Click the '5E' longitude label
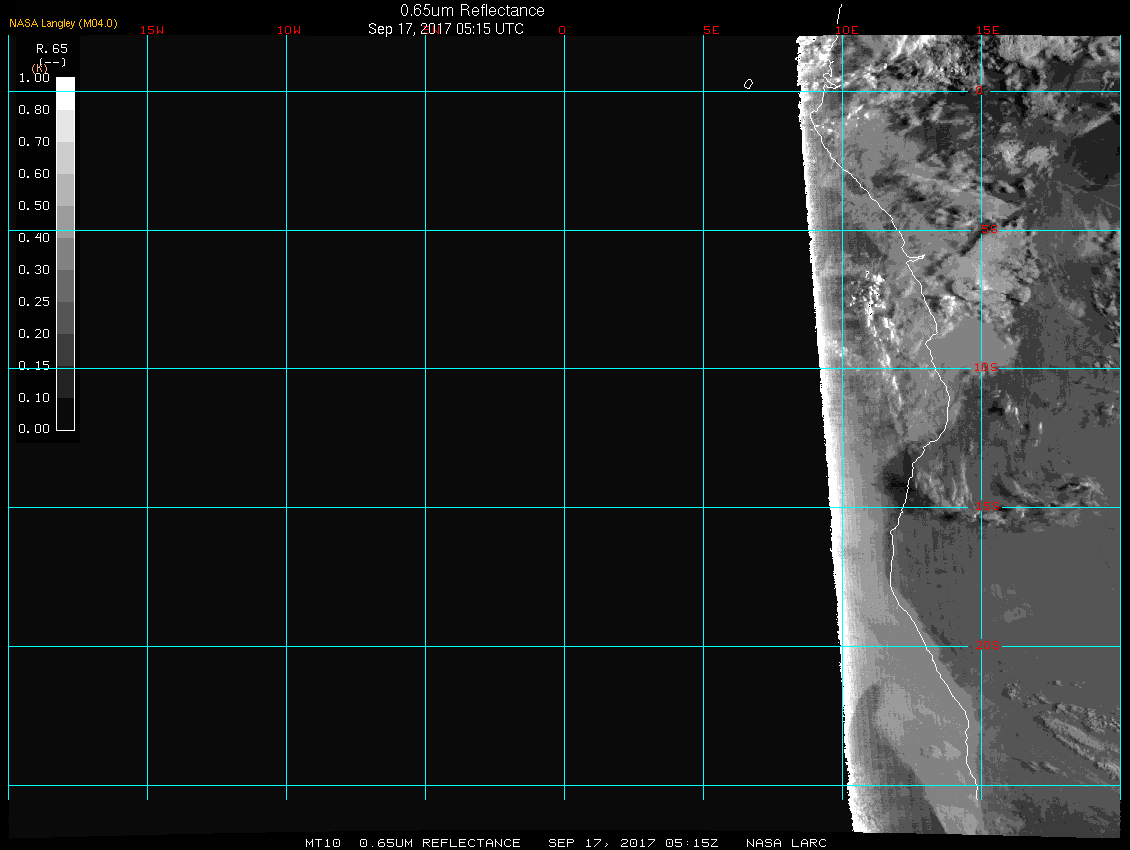 pyautogui.click(x=711, y=30)
